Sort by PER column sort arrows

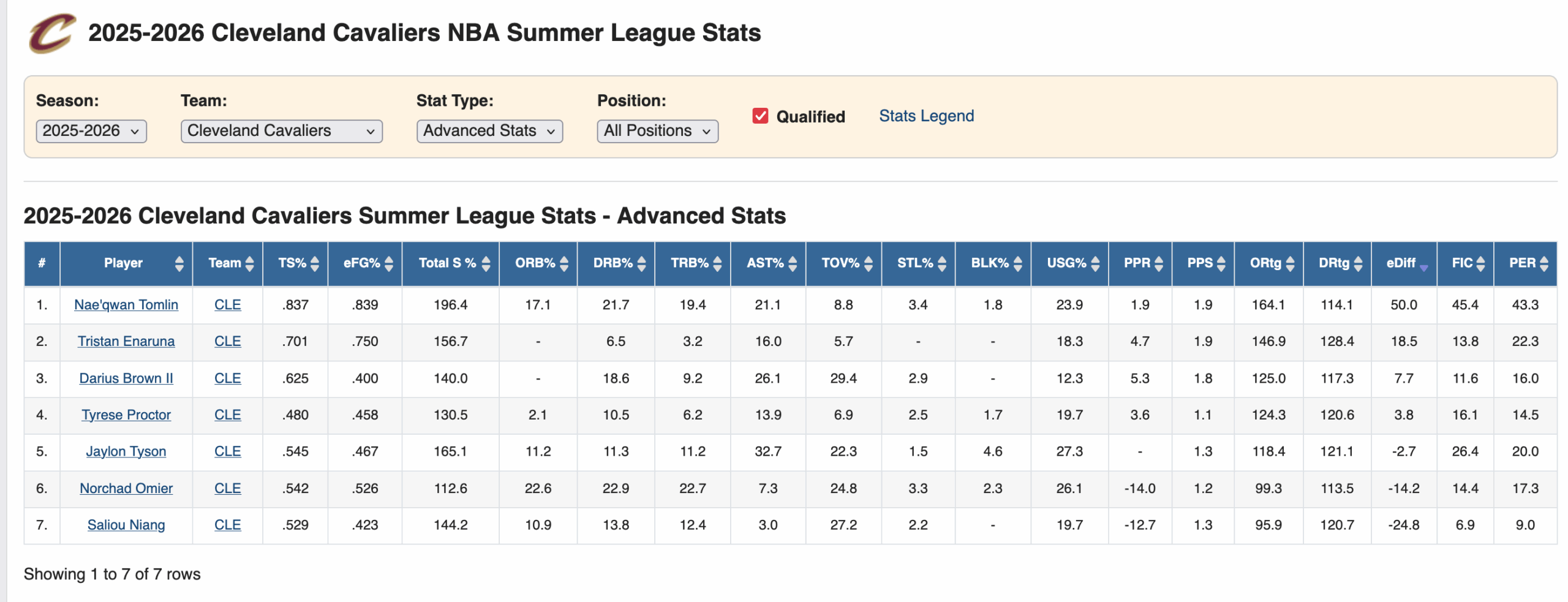pyautogui.click(x=1544, y=263)
